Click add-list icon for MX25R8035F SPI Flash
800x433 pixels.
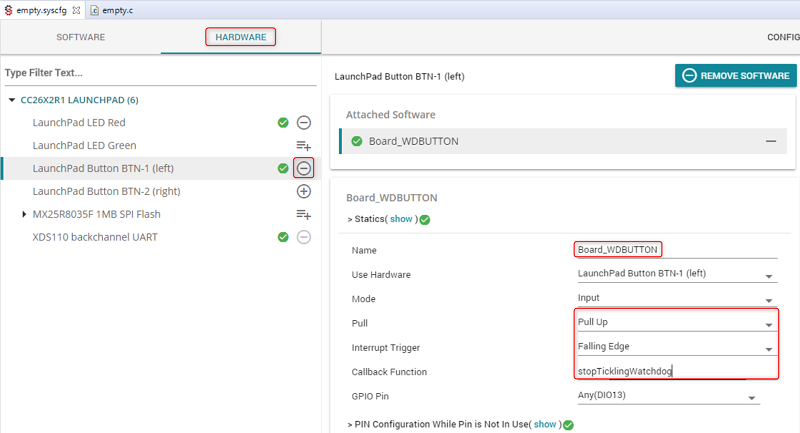point(304,214)
